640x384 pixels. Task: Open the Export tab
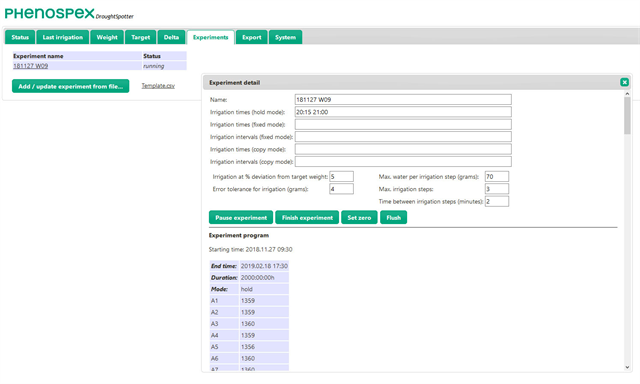tap(251, 37)
